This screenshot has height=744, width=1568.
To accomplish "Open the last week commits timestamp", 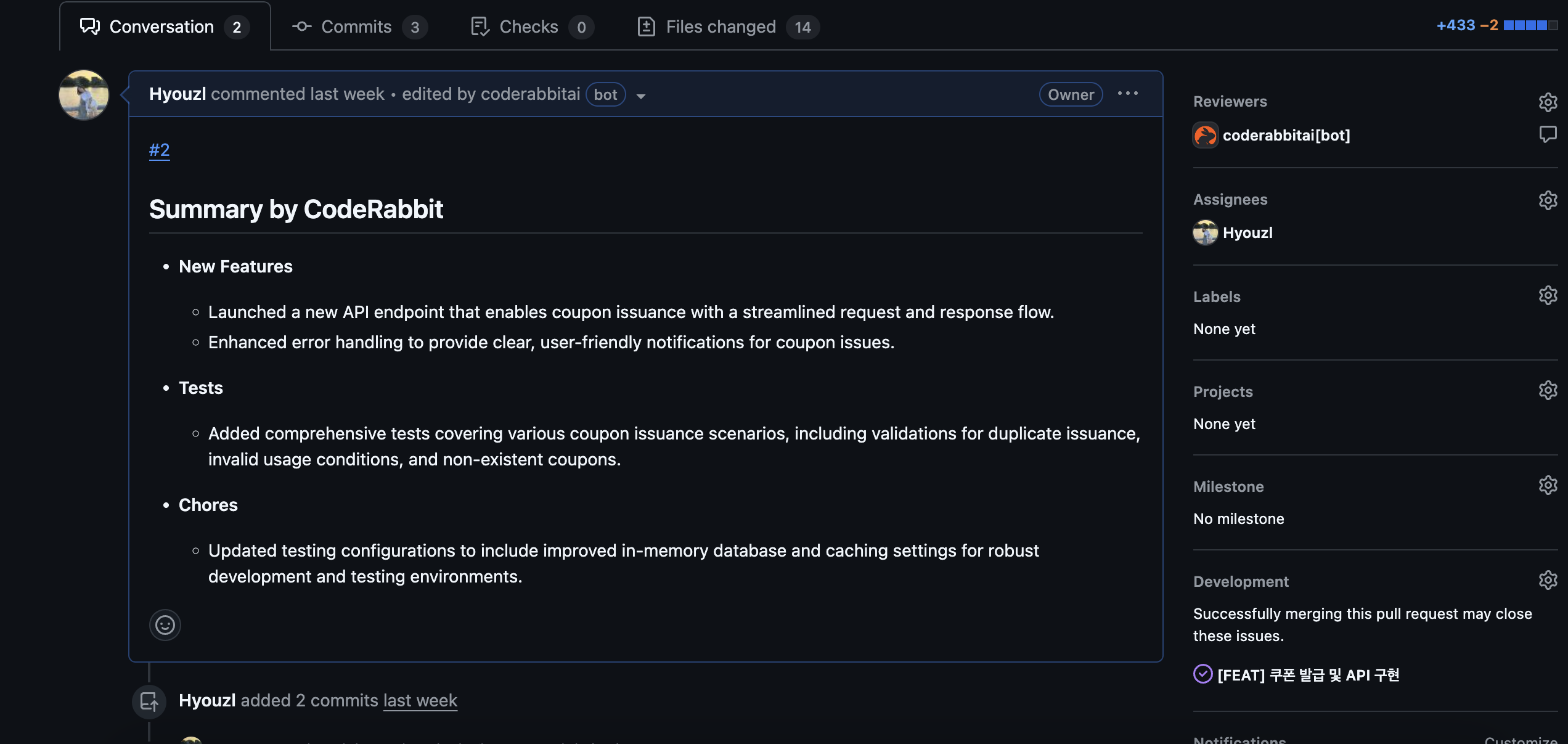I will click(420, 701).
